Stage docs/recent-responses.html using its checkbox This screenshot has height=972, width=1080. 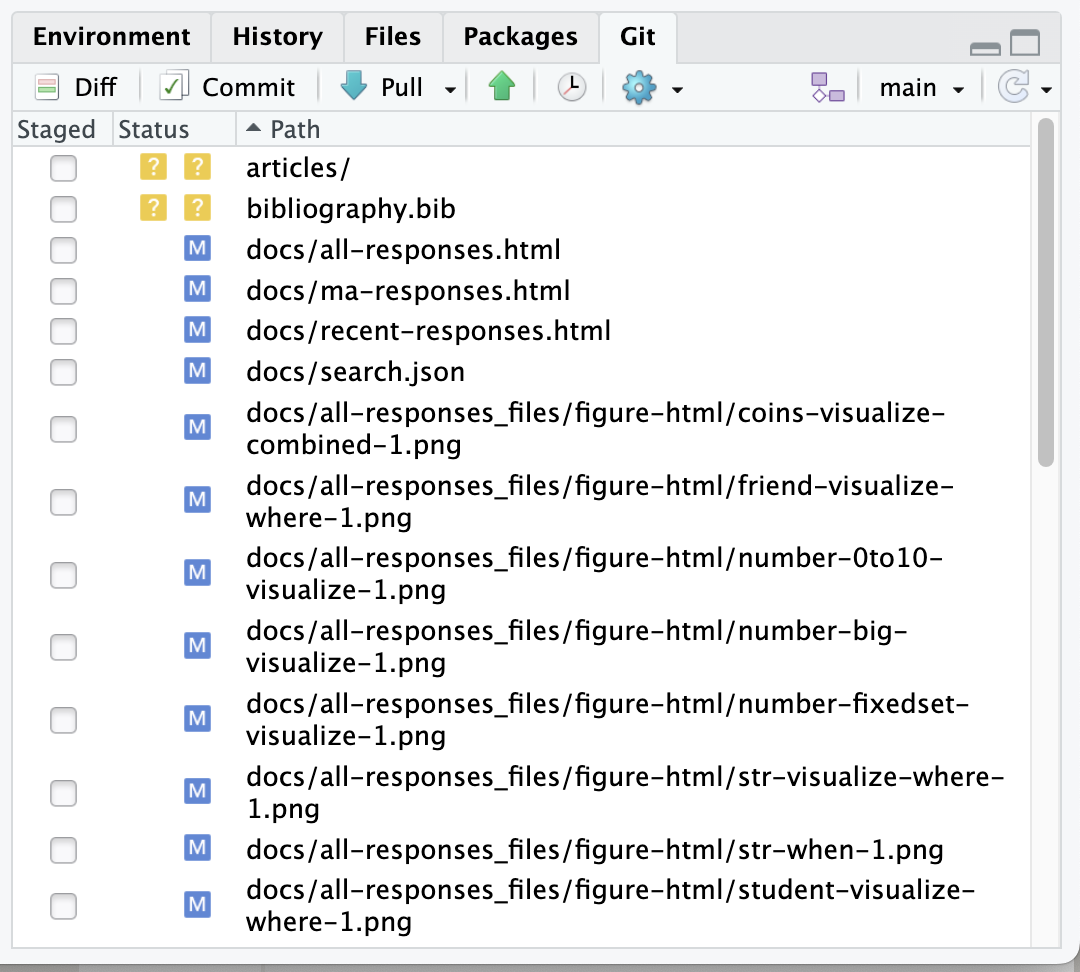[63, 331]
